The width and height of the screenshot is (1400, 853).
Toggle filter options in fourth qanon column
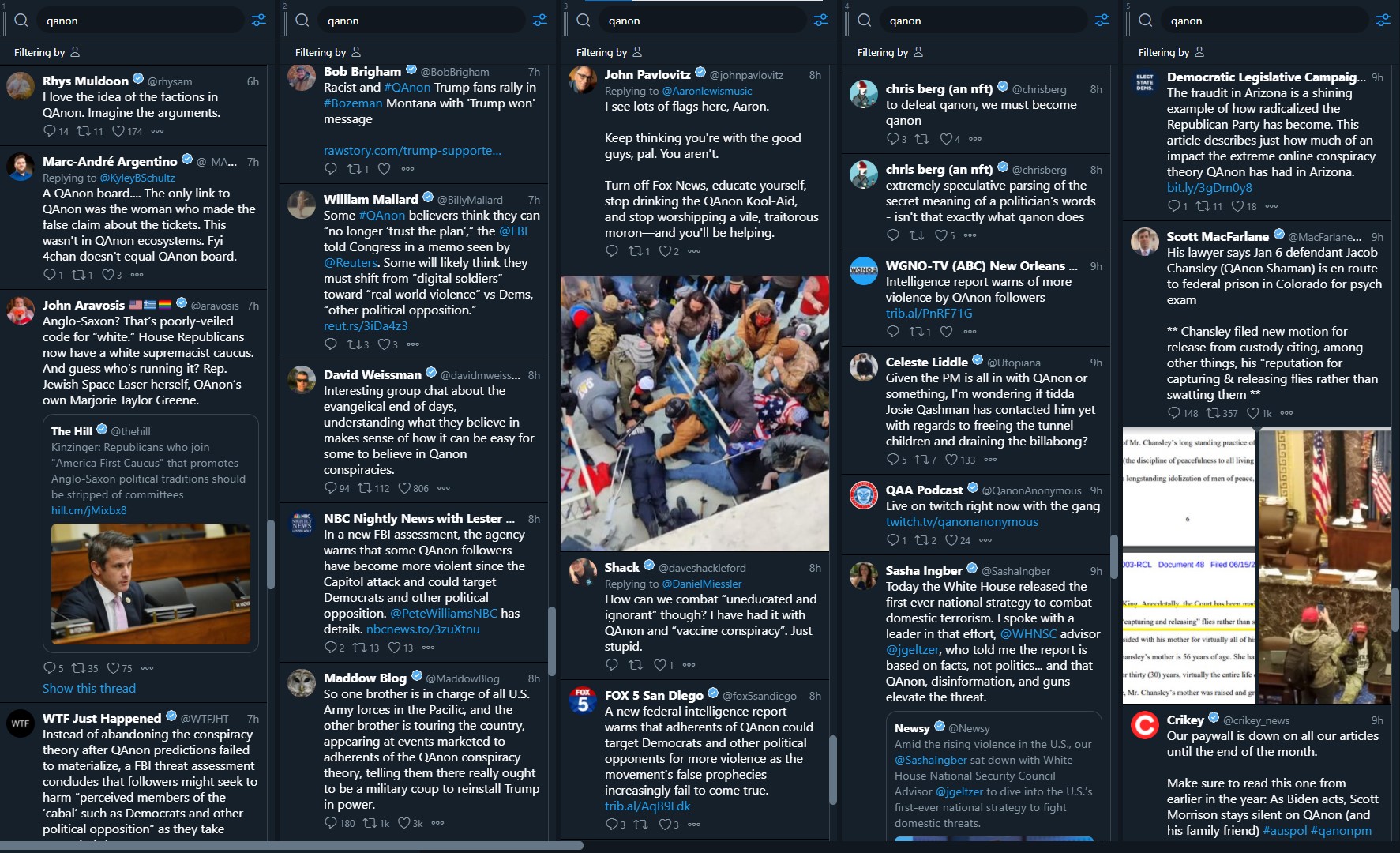[x=1102, y=21]
